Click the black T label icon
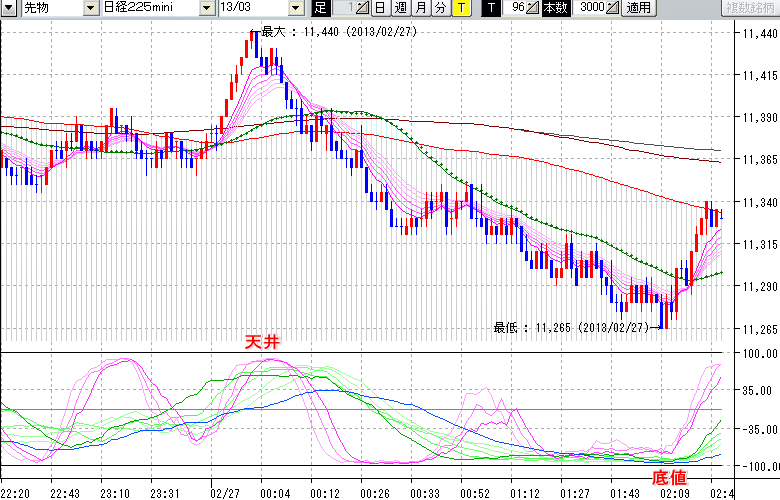 (492, 8)
